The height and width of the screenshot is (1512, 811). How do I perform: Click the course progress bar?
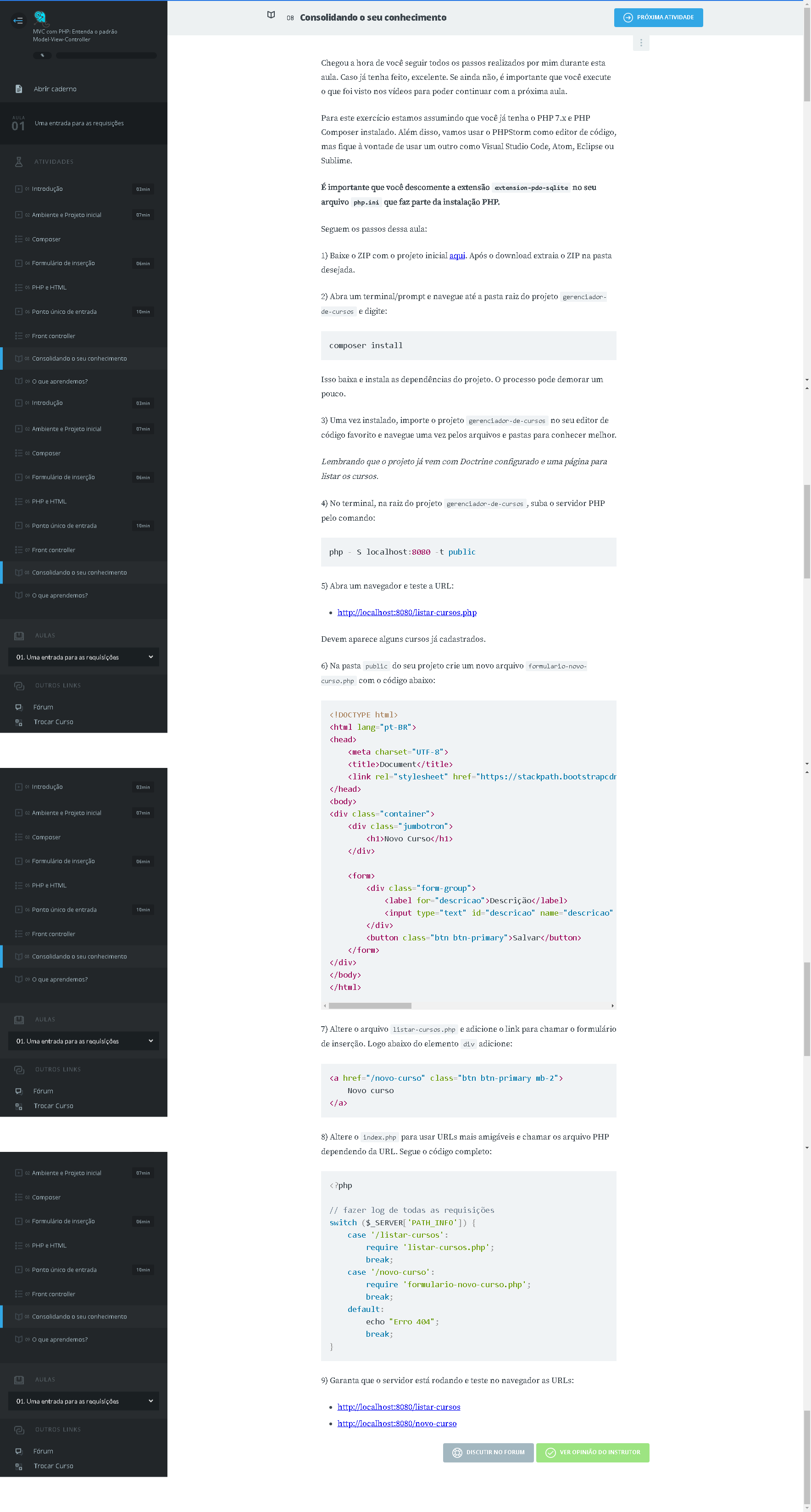click(106, 56)
